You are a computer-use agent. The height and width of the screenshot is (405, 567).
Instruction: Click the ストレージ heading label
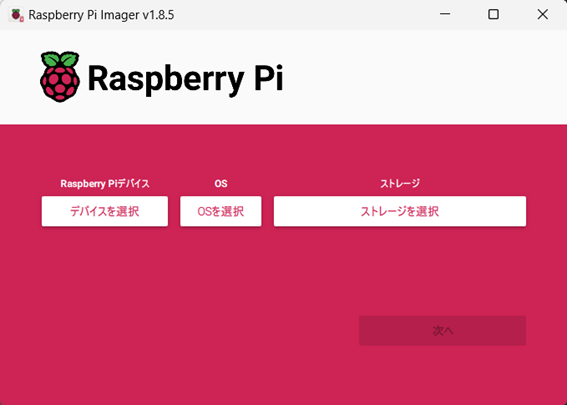(x=400, y=184)
